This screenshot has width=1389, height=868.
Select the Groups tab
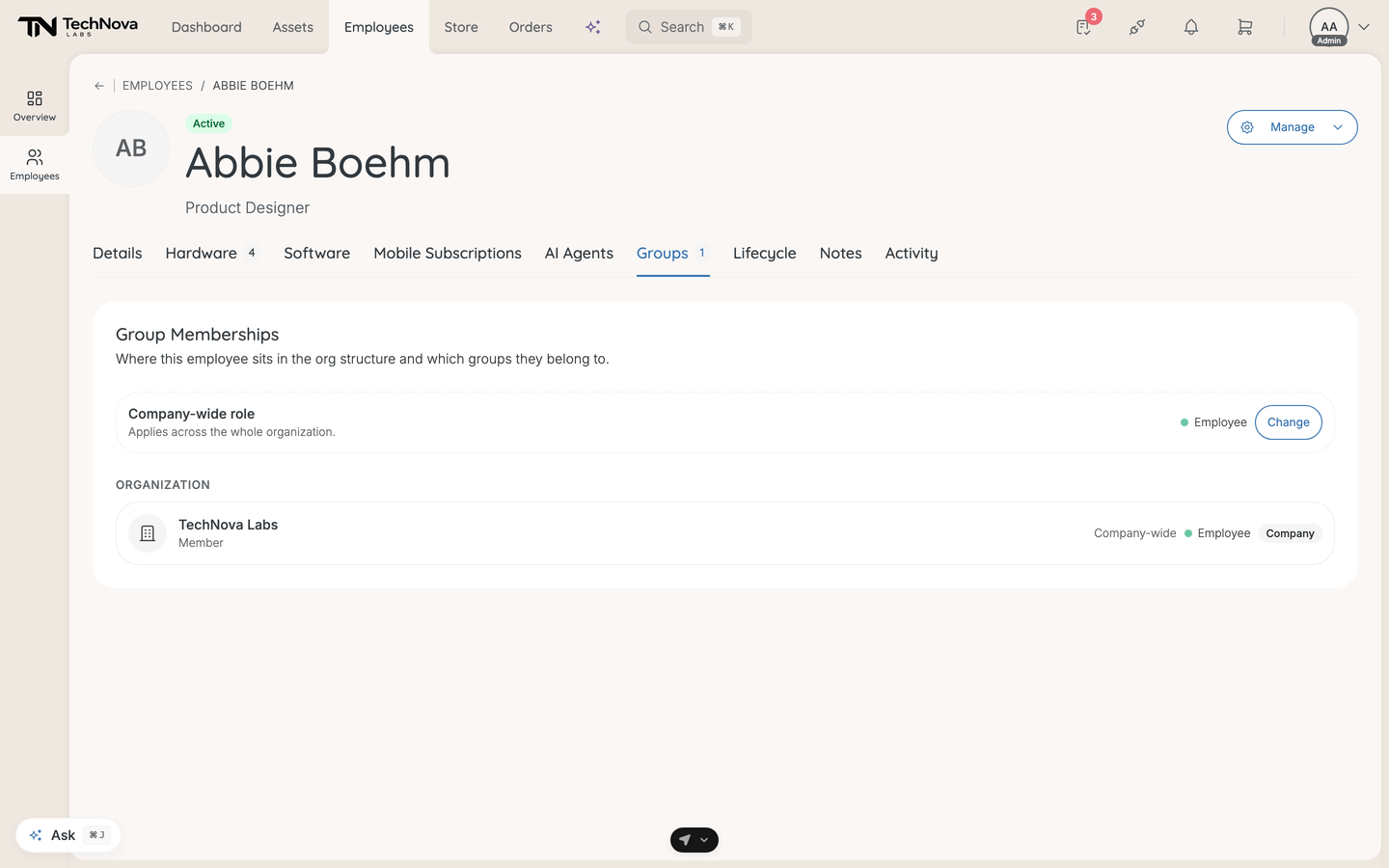click(x=673, y=254)
